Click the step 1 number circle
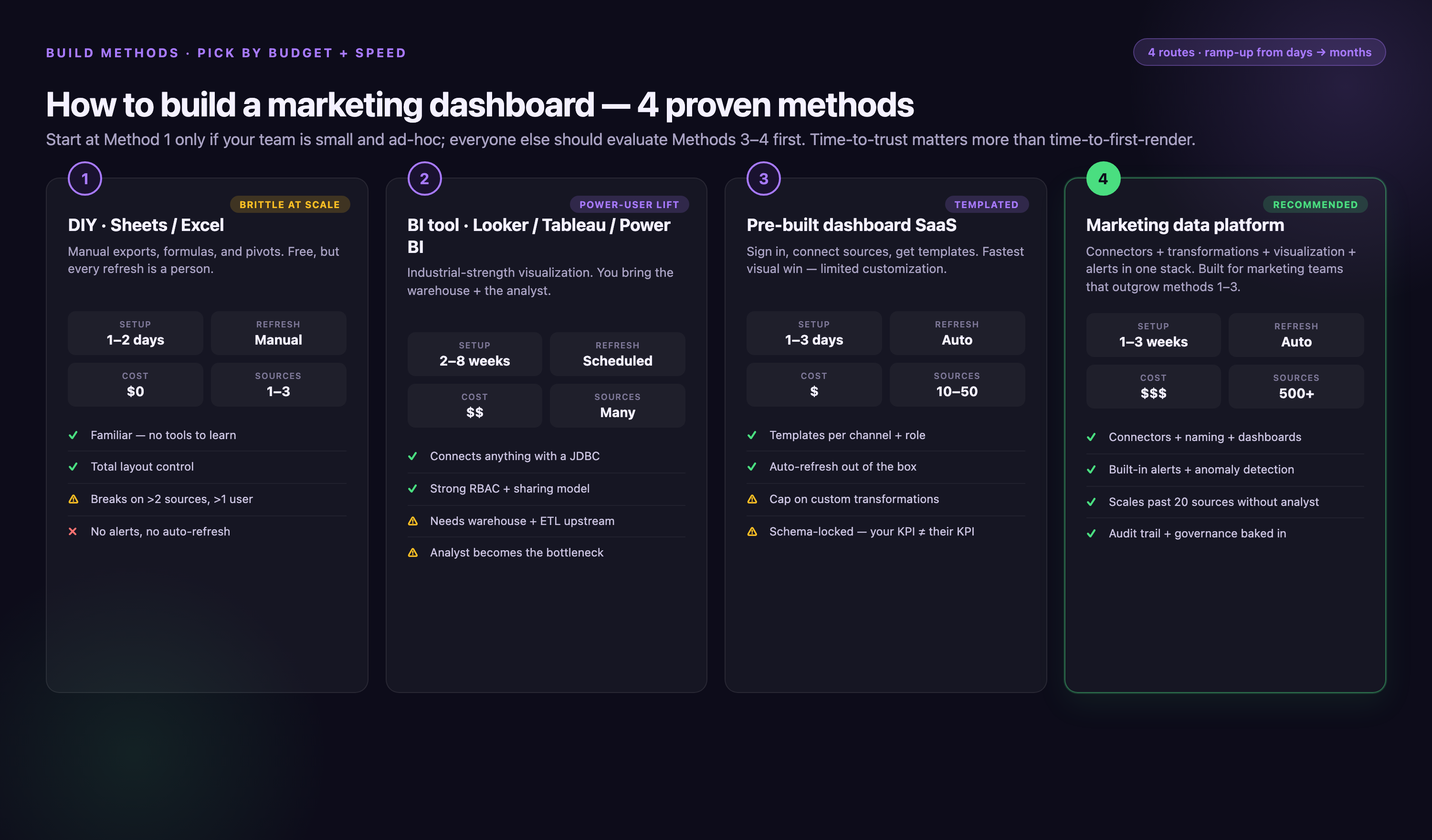 pos(84,178)
